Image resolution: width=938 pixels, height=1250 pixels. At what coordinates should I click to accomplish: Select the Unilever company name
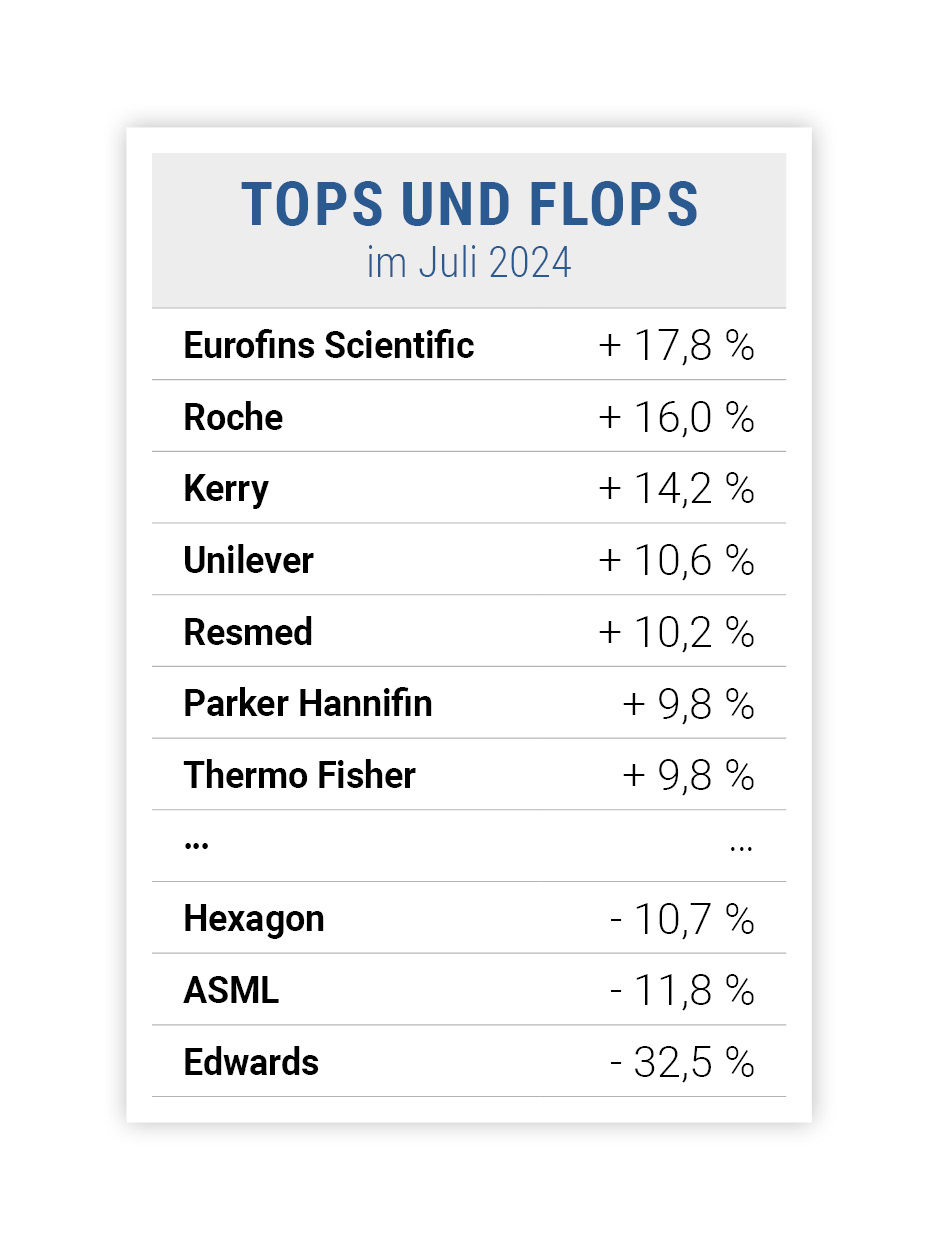tap(248, 560)
